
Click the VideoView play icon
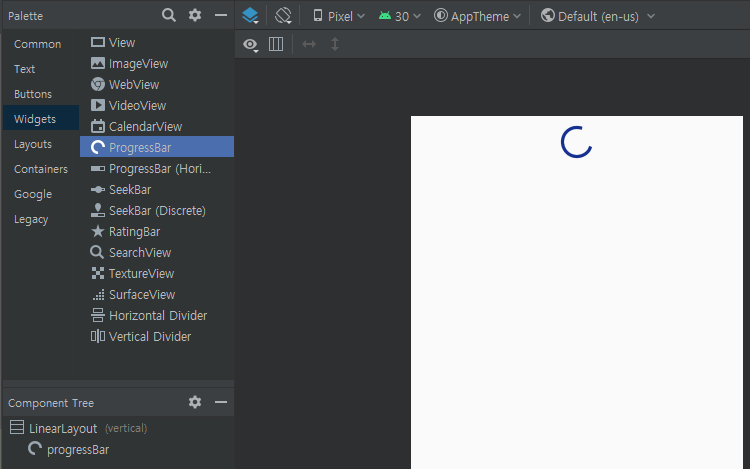[98, 105]
